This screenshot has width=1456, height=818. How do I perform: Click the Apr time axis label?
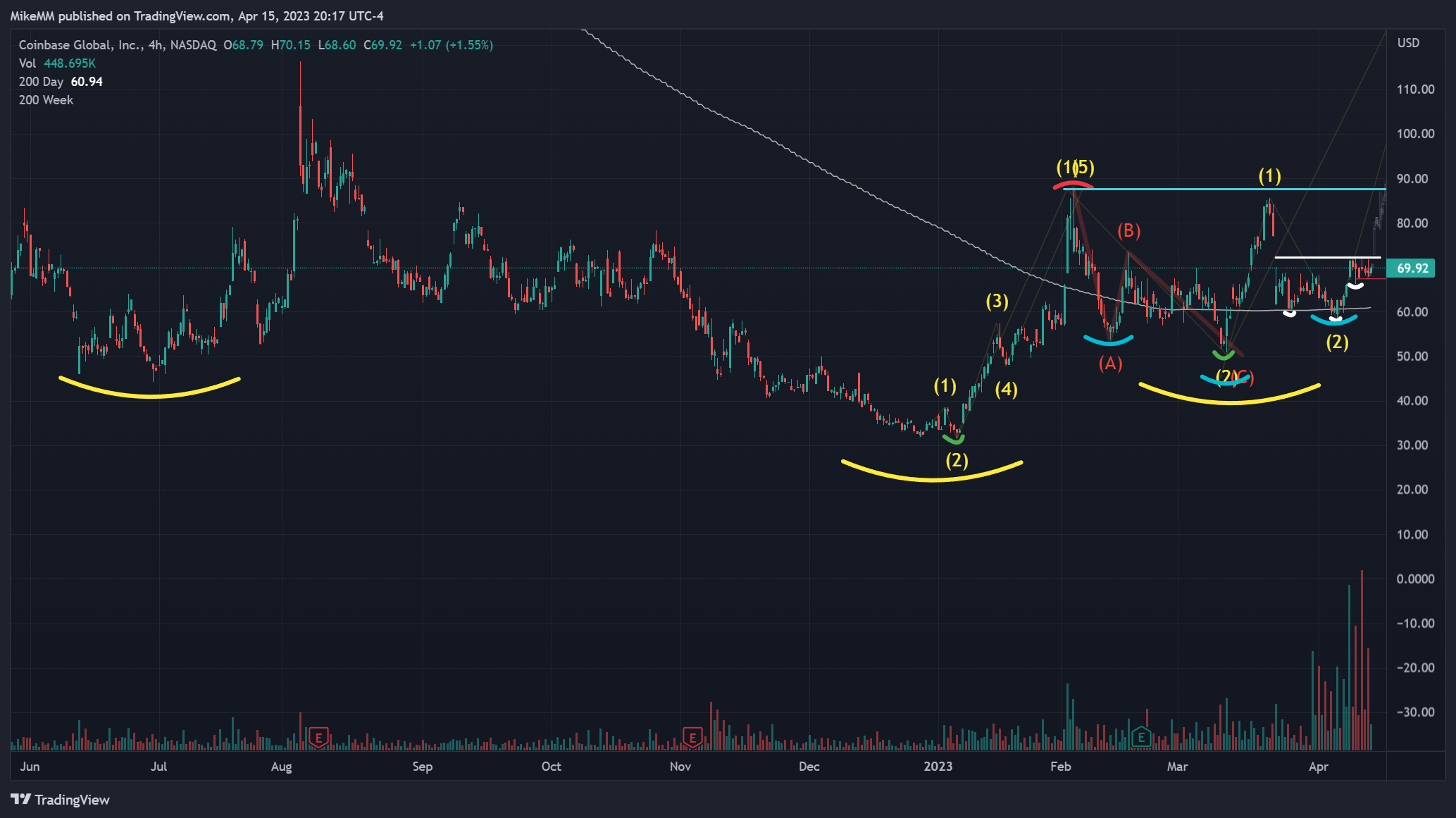tap(1318, 767)
